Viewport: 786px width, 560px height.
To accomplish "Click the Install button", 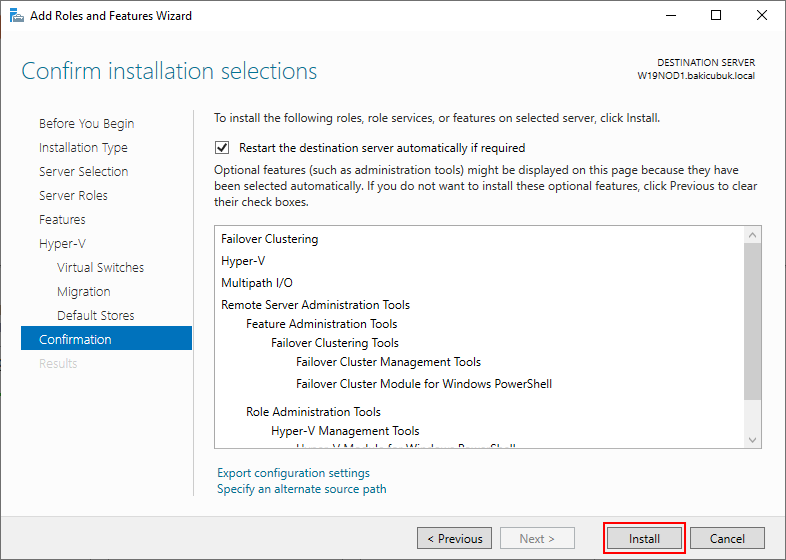I will point(644,538).
